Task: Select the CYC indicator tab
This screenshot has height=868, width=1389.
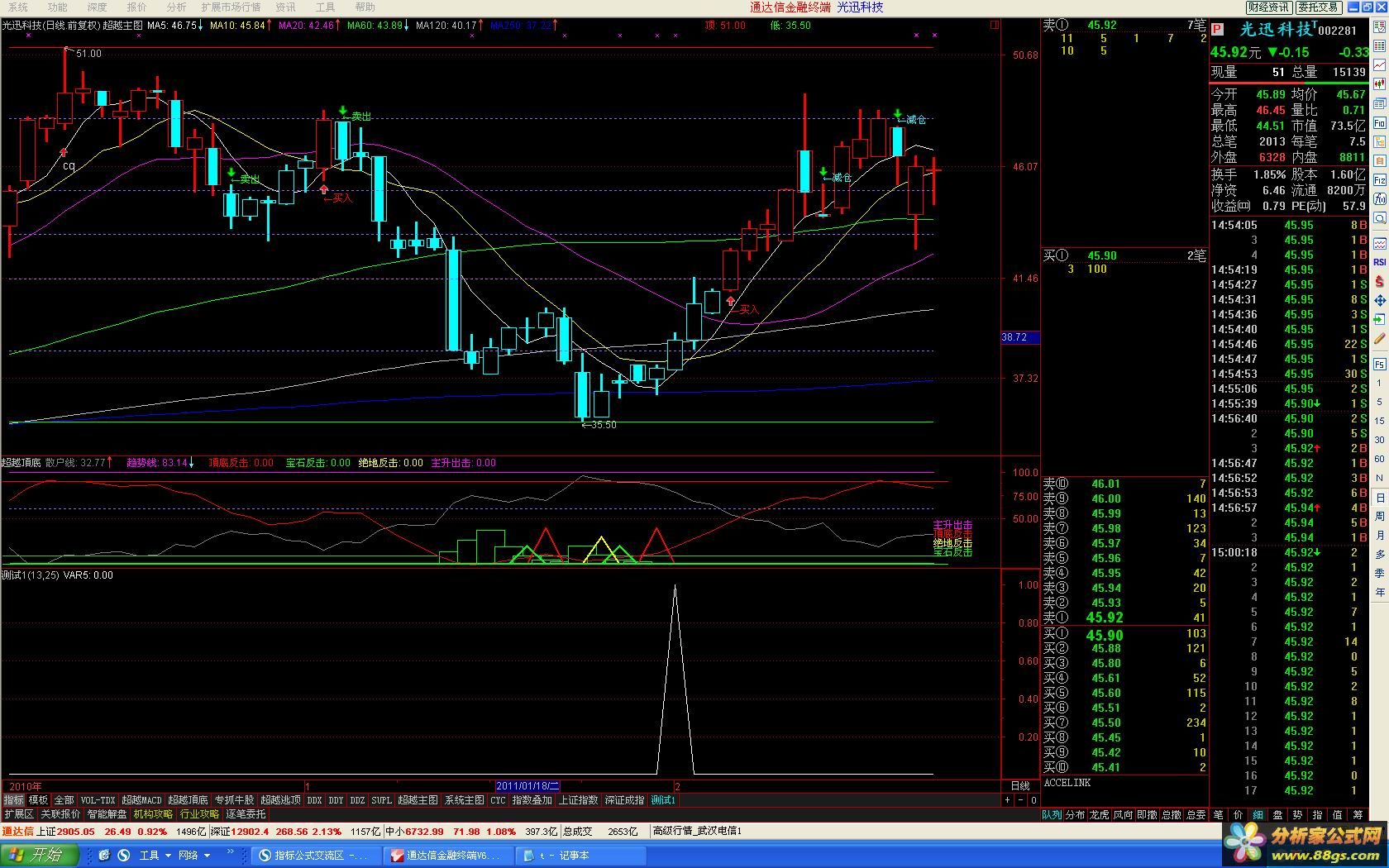Action: tap(498, 800)
